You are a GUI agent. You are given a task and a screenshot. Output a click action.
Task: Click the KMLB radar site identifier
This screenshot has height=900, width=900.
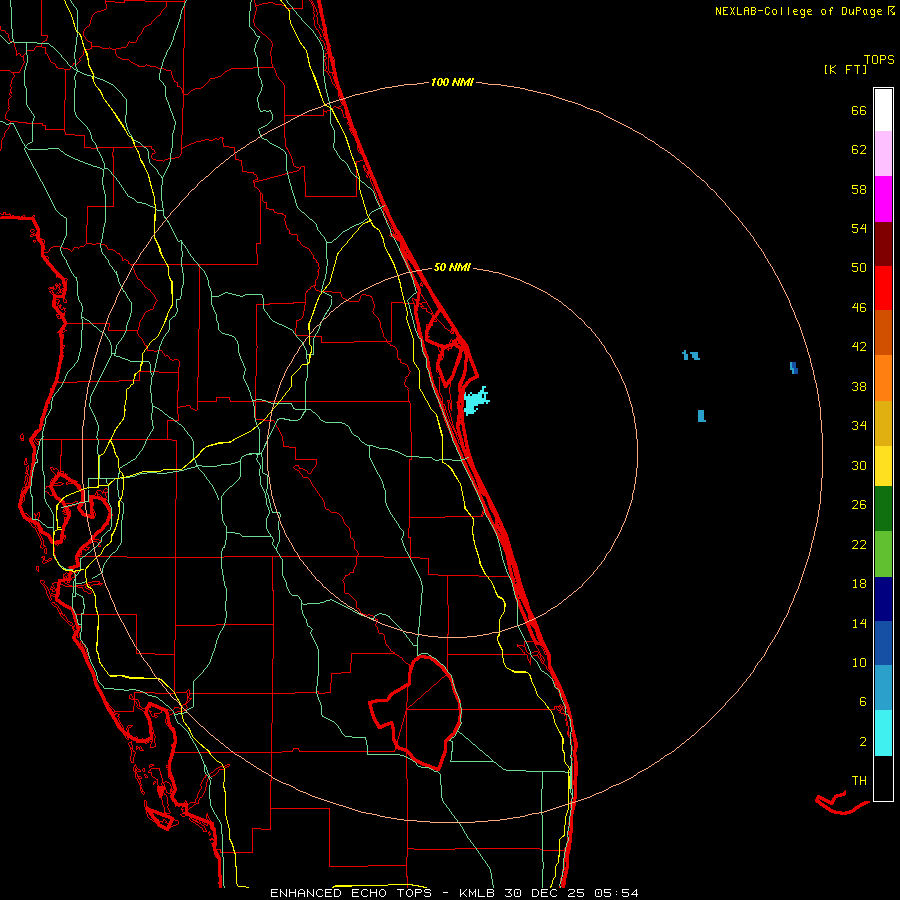tap(476, 893)
